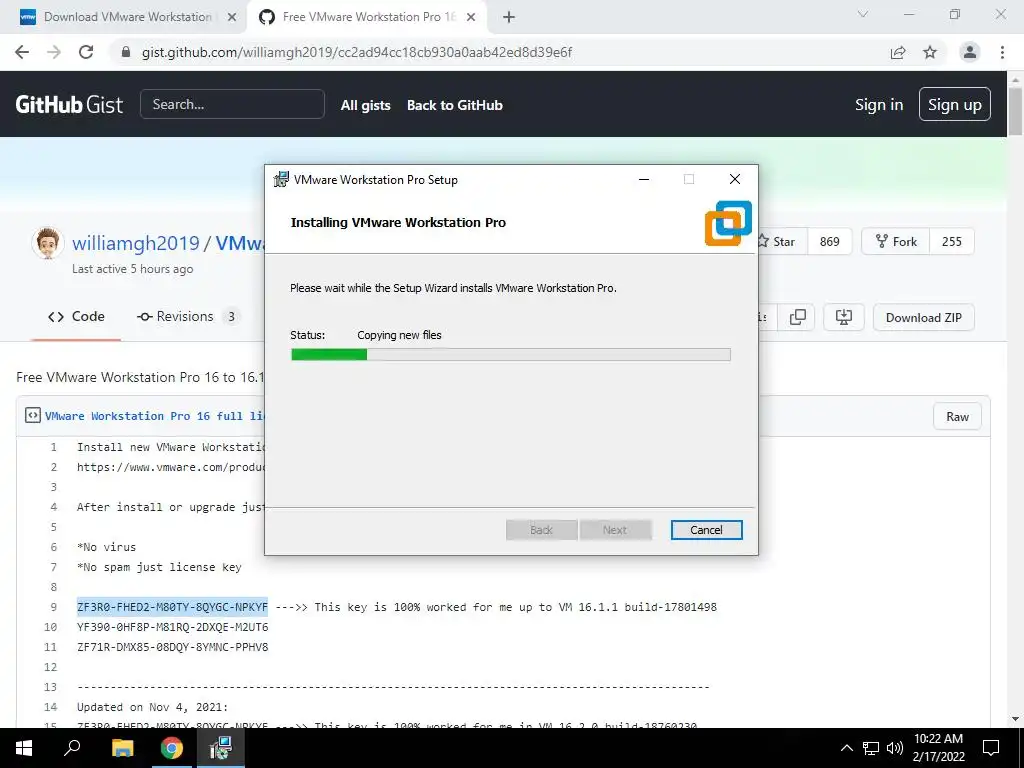Open the network icon in system tray
This screenshot has height=768, width=1024.
(871, 748)
